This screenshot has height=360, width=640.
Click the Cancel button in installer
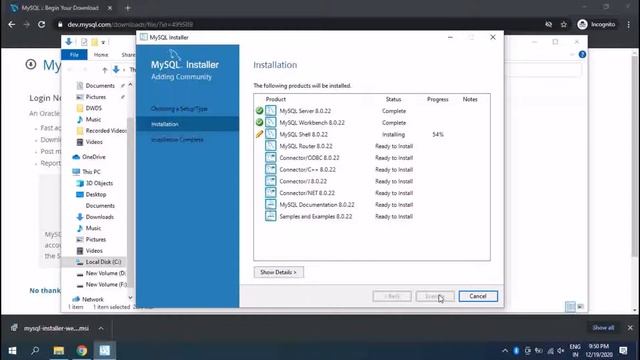click(478, 296)
